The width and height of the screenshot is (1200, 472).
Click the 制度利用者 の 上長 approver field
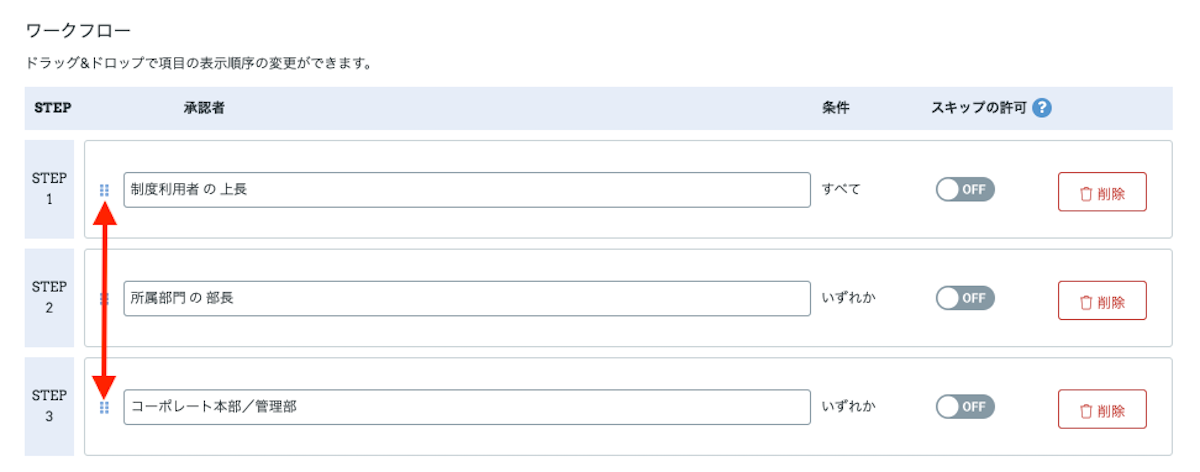(467, 190)
